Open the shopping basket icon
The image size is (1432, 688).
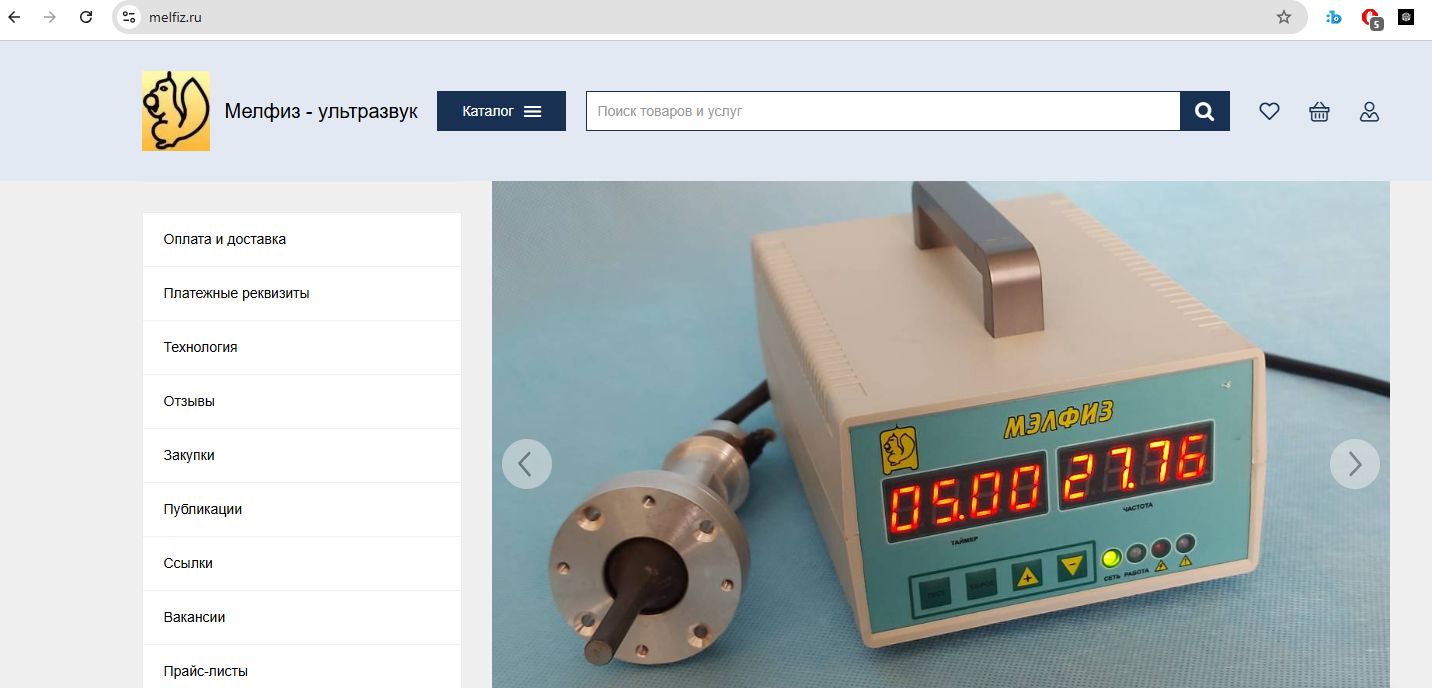point(1319,111)
